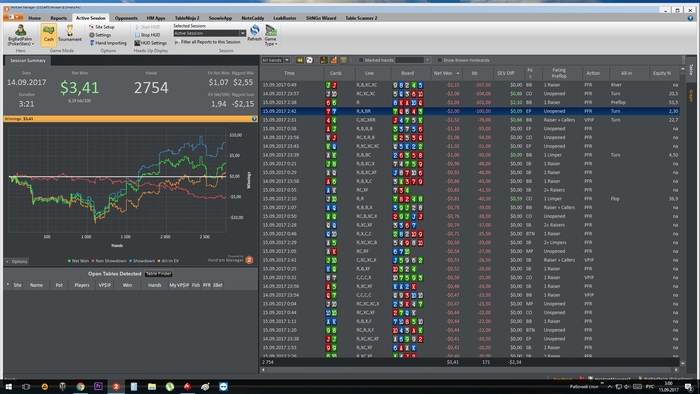The image size is (700, 394).
Task: Enable Show Known Holecards checkbox
Action: pos(439,60)
